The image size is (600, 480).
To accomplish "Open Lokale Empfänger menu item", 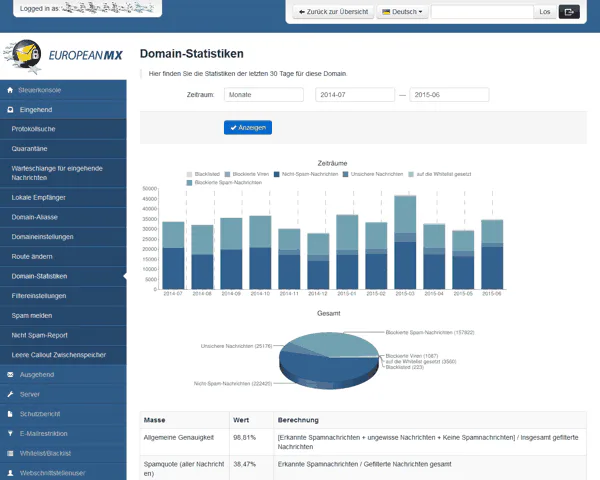I will [63, 198].
